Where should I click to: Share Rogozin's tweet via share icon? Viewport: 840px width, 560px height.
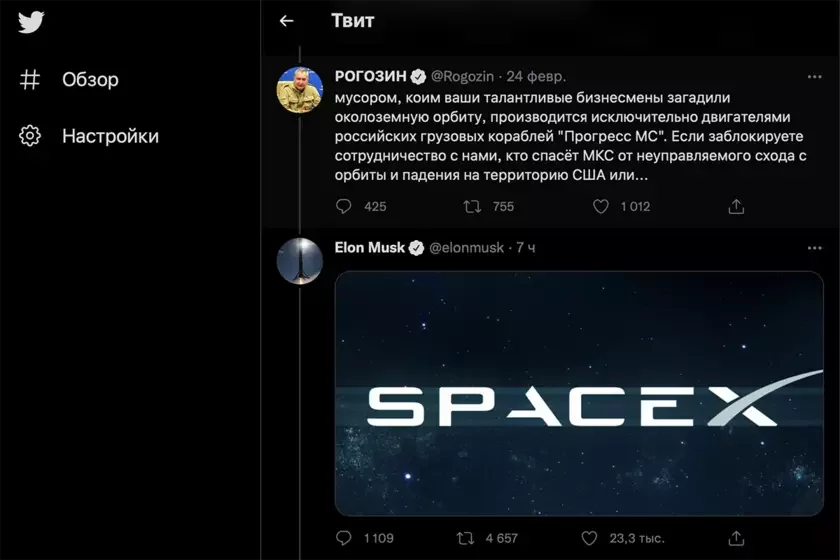pyautogui.click(x=736, y=206)
